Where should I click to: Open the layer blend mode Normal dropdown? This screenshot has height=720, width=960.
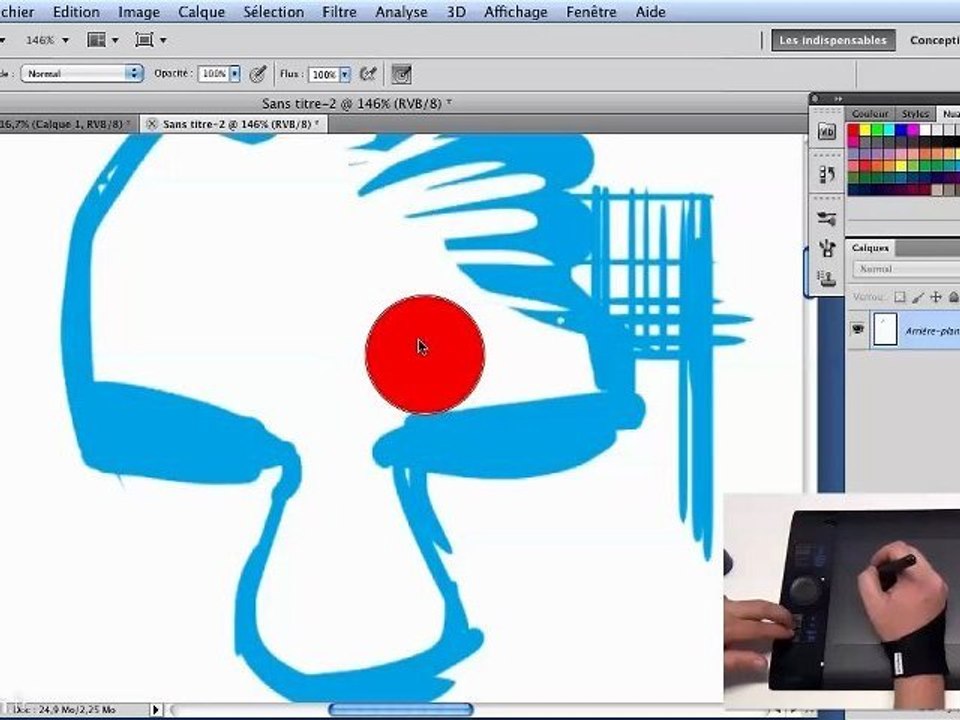[x=906, y=269]
